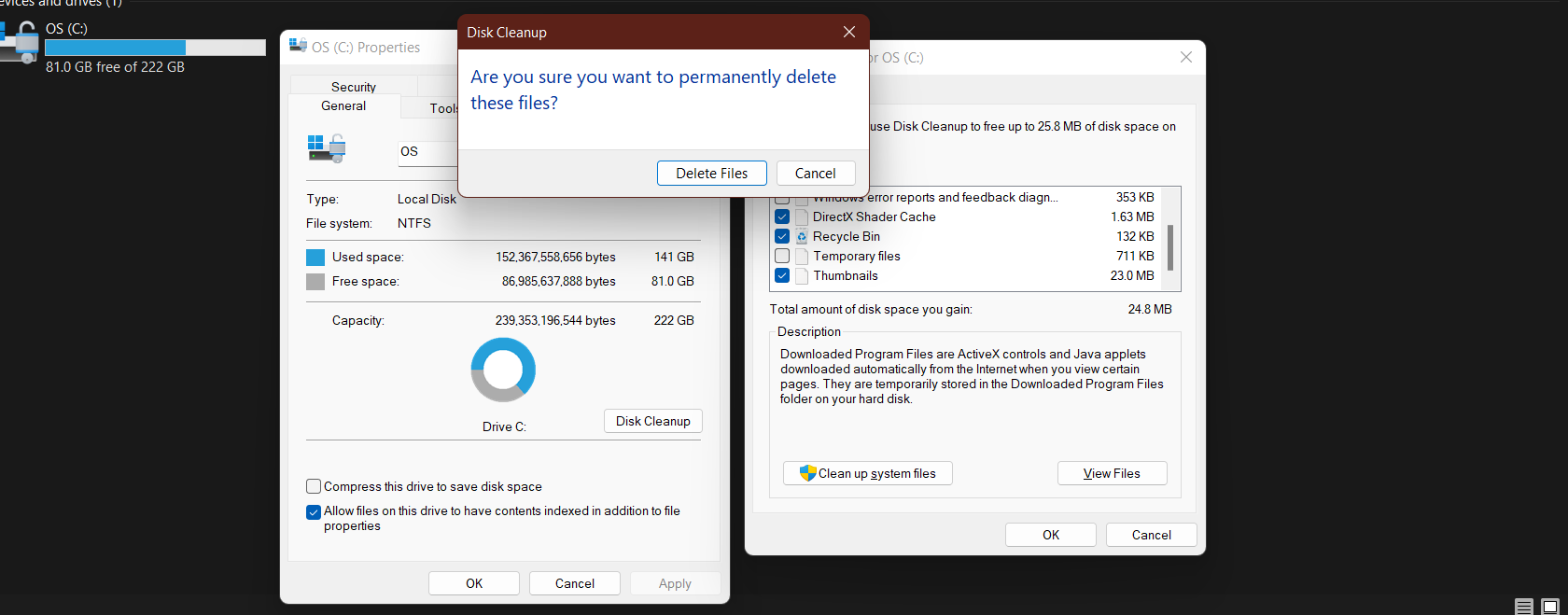1568x615 pixels.
Task: Close the Disk Cleanup for OS (C:) window
Action: pyautogui.click(x=1185, y=57)
